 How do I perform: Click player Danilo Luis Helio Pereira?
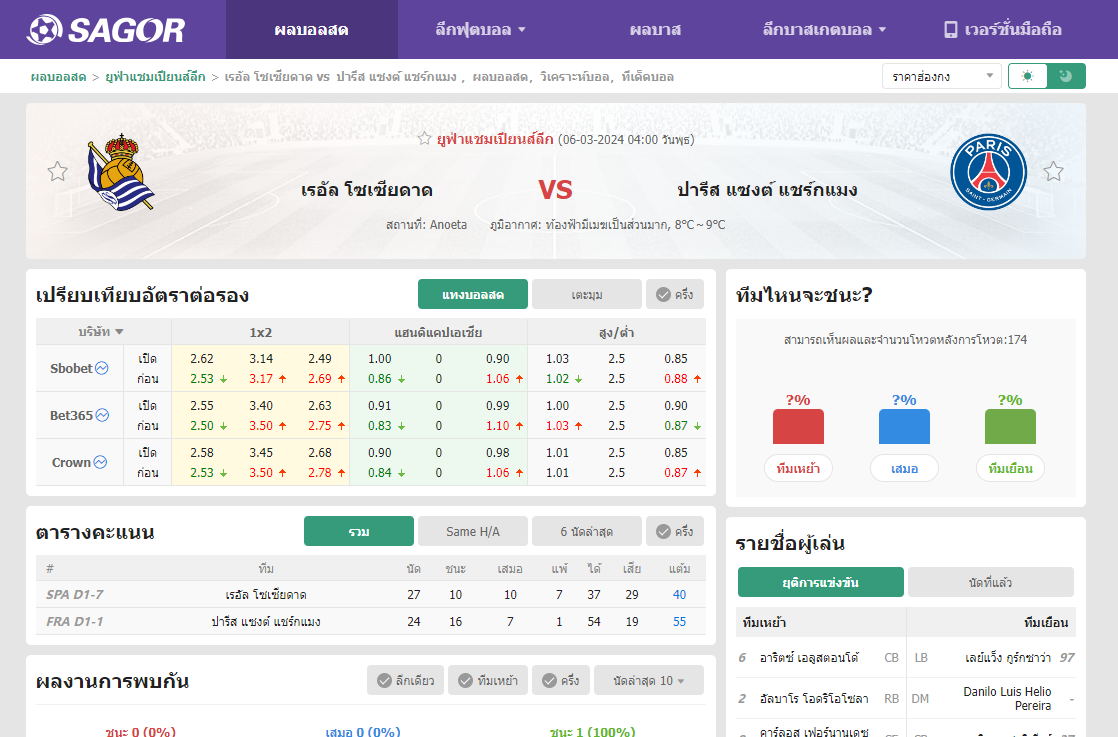point(1007,699)
